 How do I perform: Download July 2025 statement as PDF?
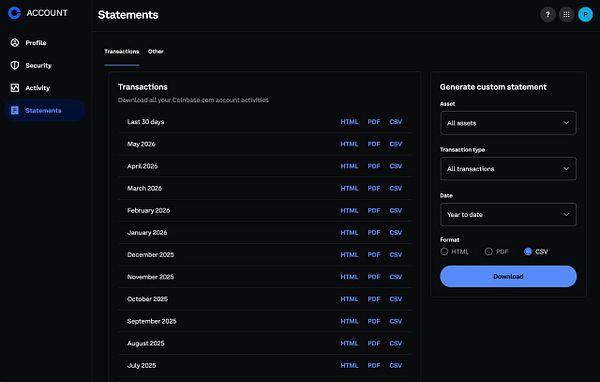(x=374, y=366)
